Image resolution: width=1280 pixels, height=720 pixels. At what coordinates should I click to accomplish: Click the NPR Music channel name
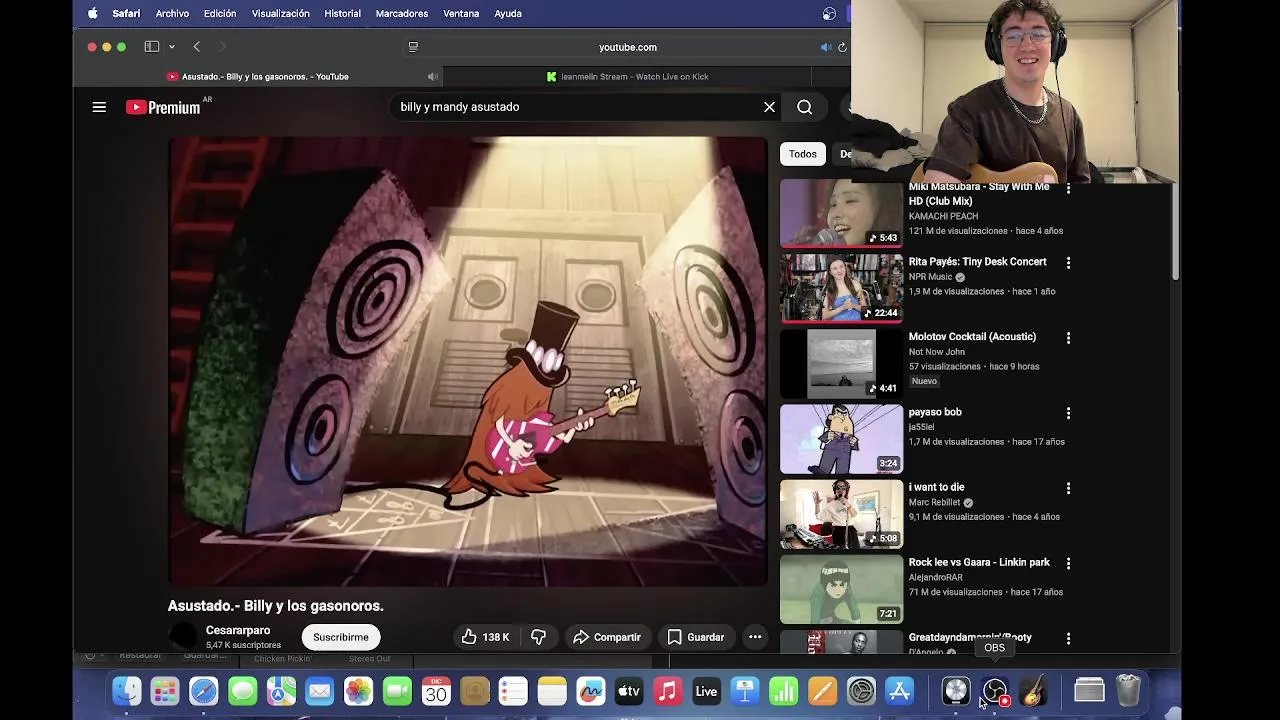tap(930, 277)
